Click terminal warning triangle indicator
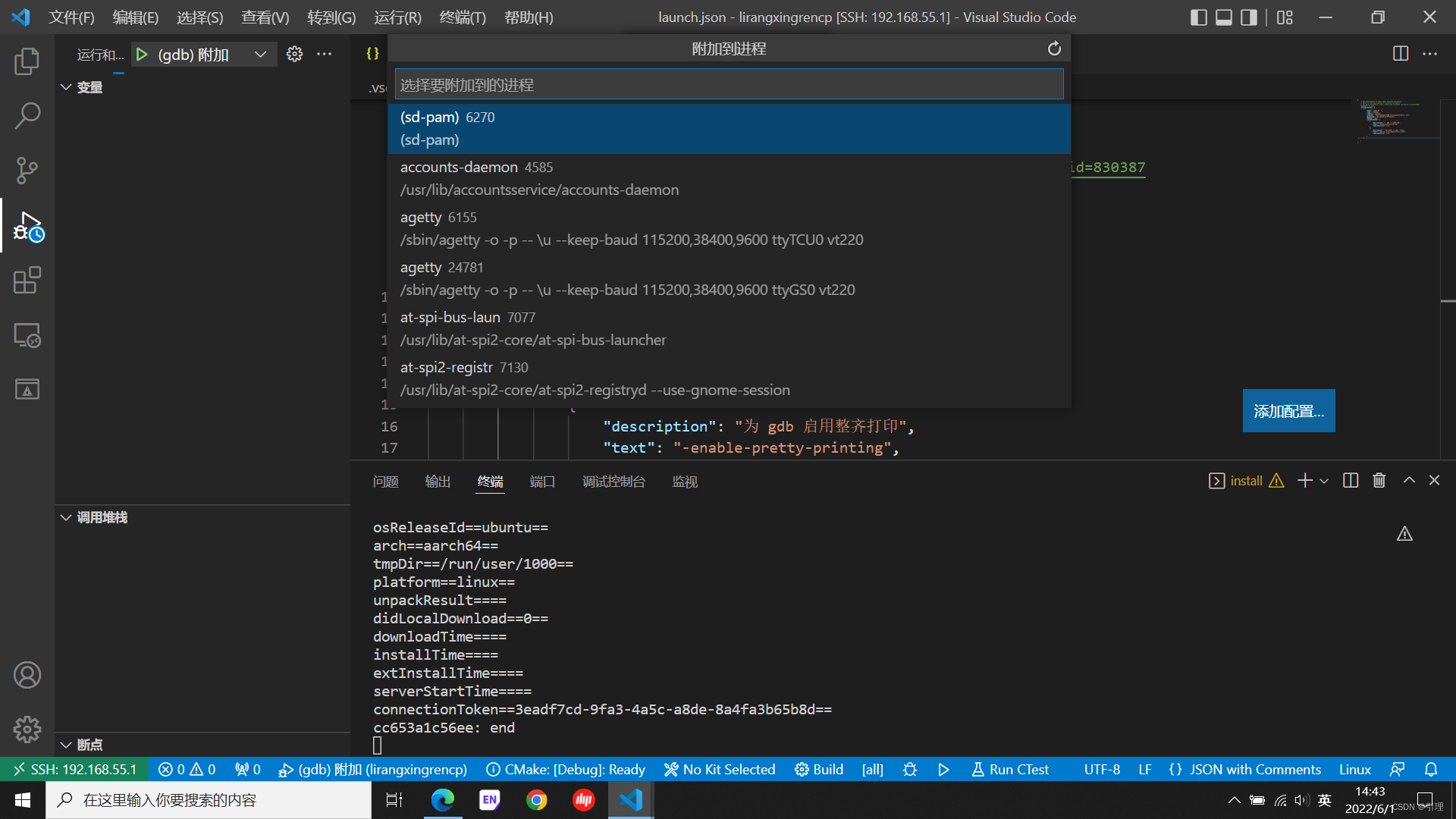The width and height of the screenshot is (1456, 819). (x=1404, y=534)
